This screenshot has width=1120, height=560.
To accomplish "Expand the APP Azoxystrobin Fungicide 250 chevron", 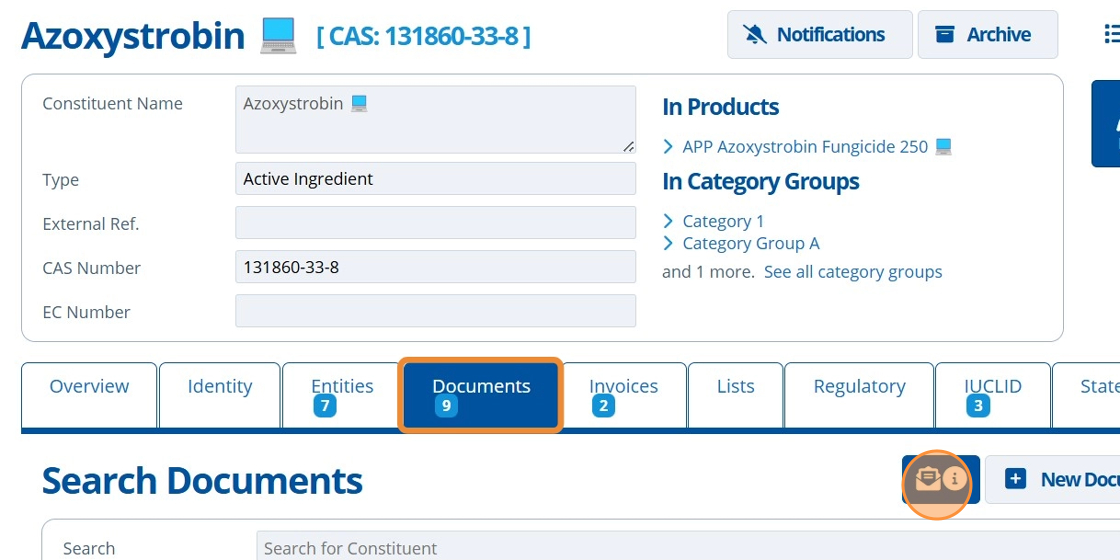I will (668, 147).
